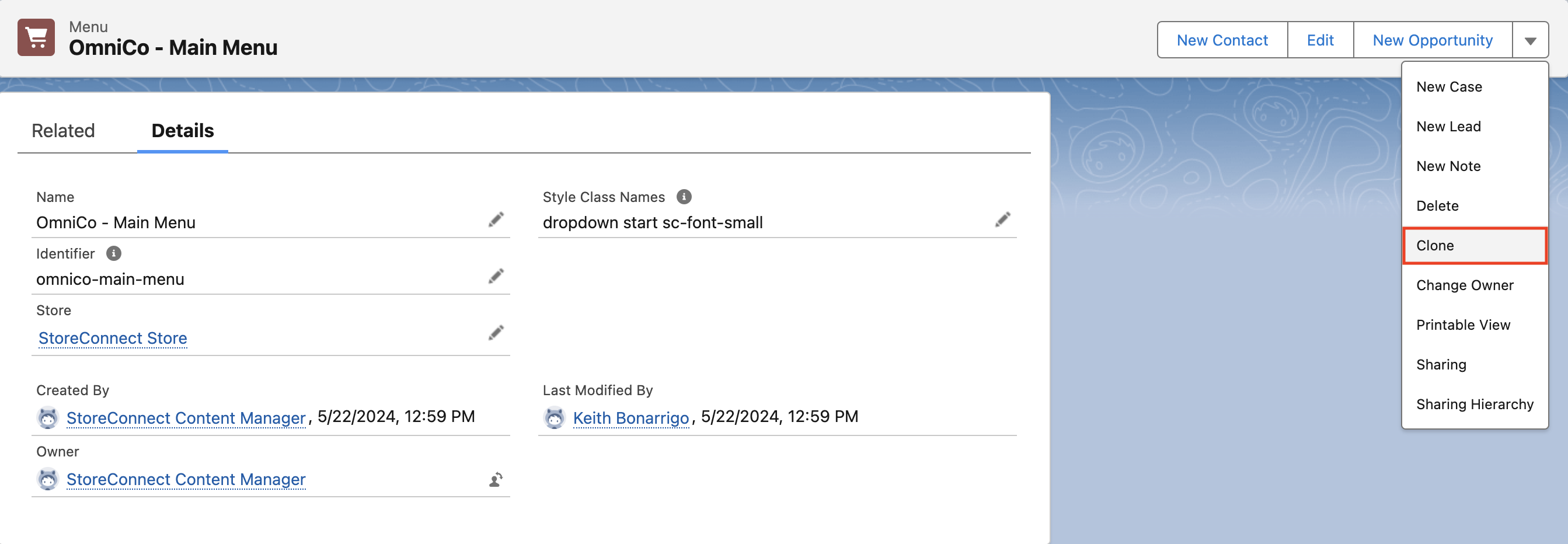
Task: Click the New Opportunity button
Action: pos(1432,40)
